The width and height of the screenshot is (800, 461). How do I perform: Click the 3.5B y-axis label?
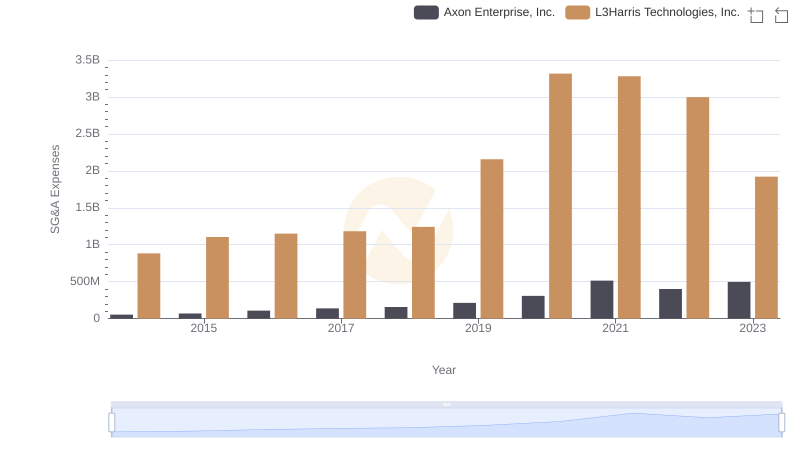coord(87,60)
